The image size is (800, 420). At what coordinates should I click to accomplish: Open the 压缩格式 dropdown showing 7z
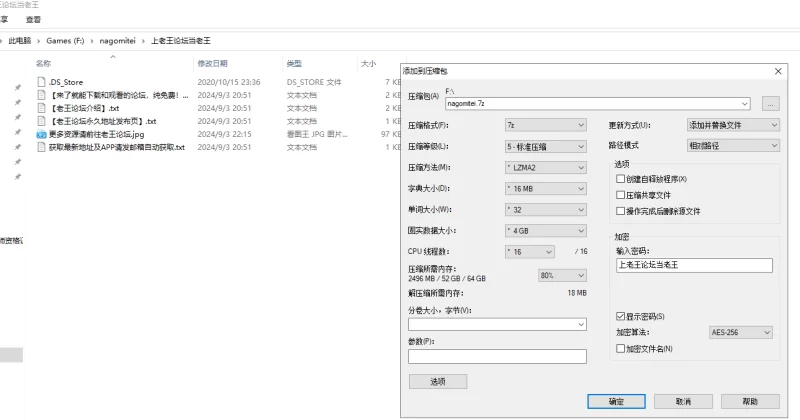(x=545, y=125)
